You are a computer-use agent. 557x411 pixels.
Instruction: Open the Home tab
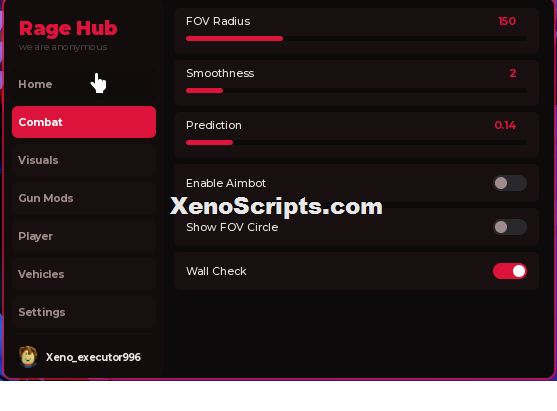(84, 84)
